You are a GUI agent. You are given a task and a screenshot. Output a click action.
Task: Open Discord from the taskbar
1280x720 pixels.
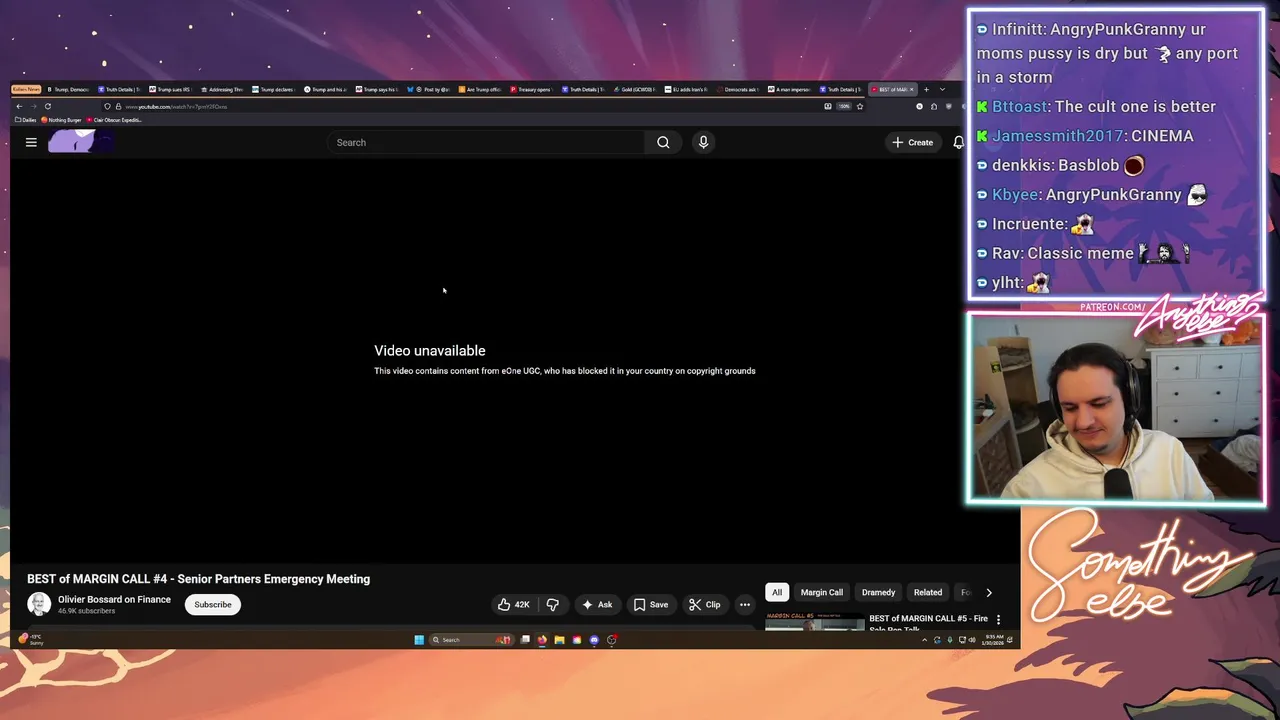coord(594,640)
